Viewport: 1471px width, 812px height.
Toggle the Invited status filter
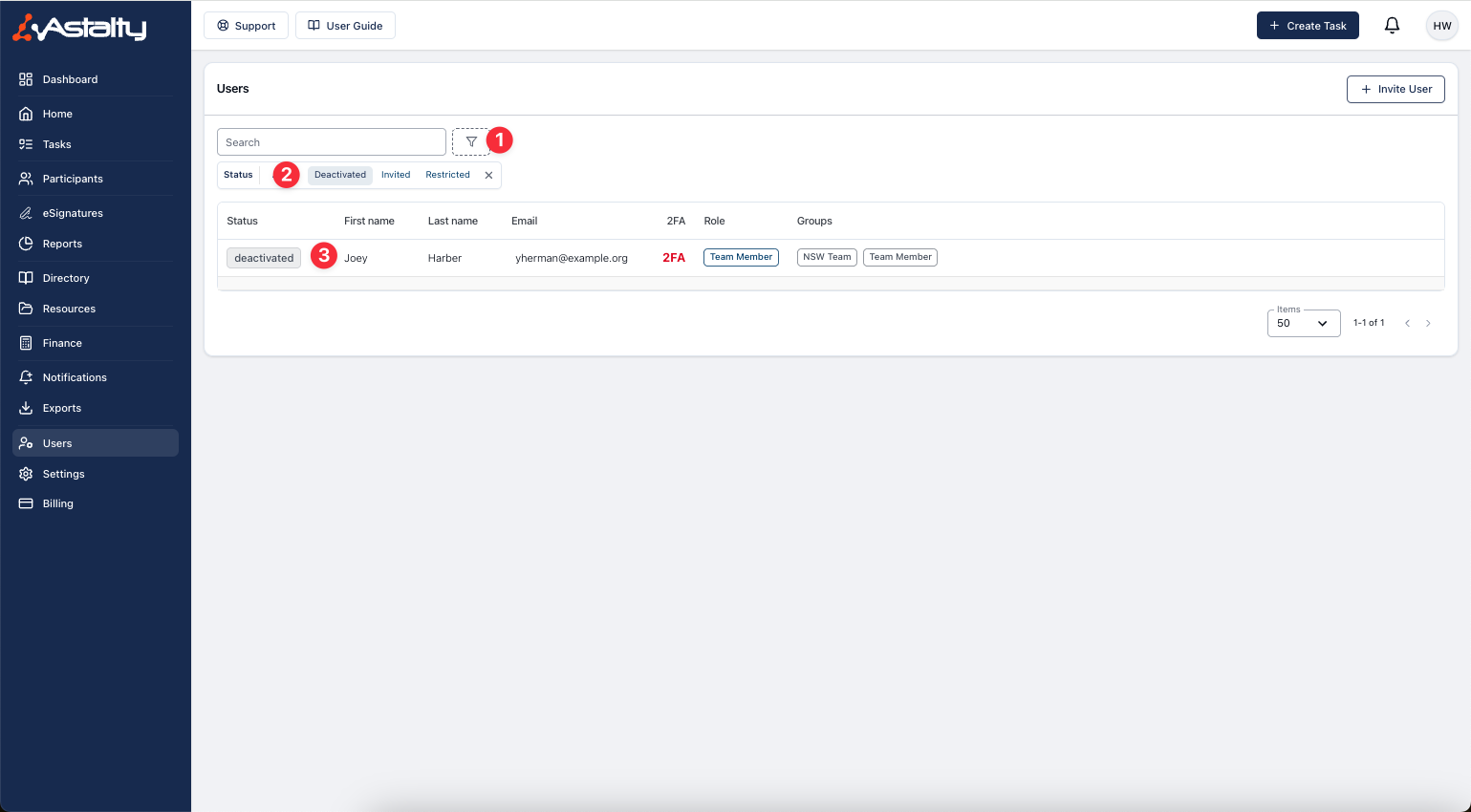click(x=396, y=175)
